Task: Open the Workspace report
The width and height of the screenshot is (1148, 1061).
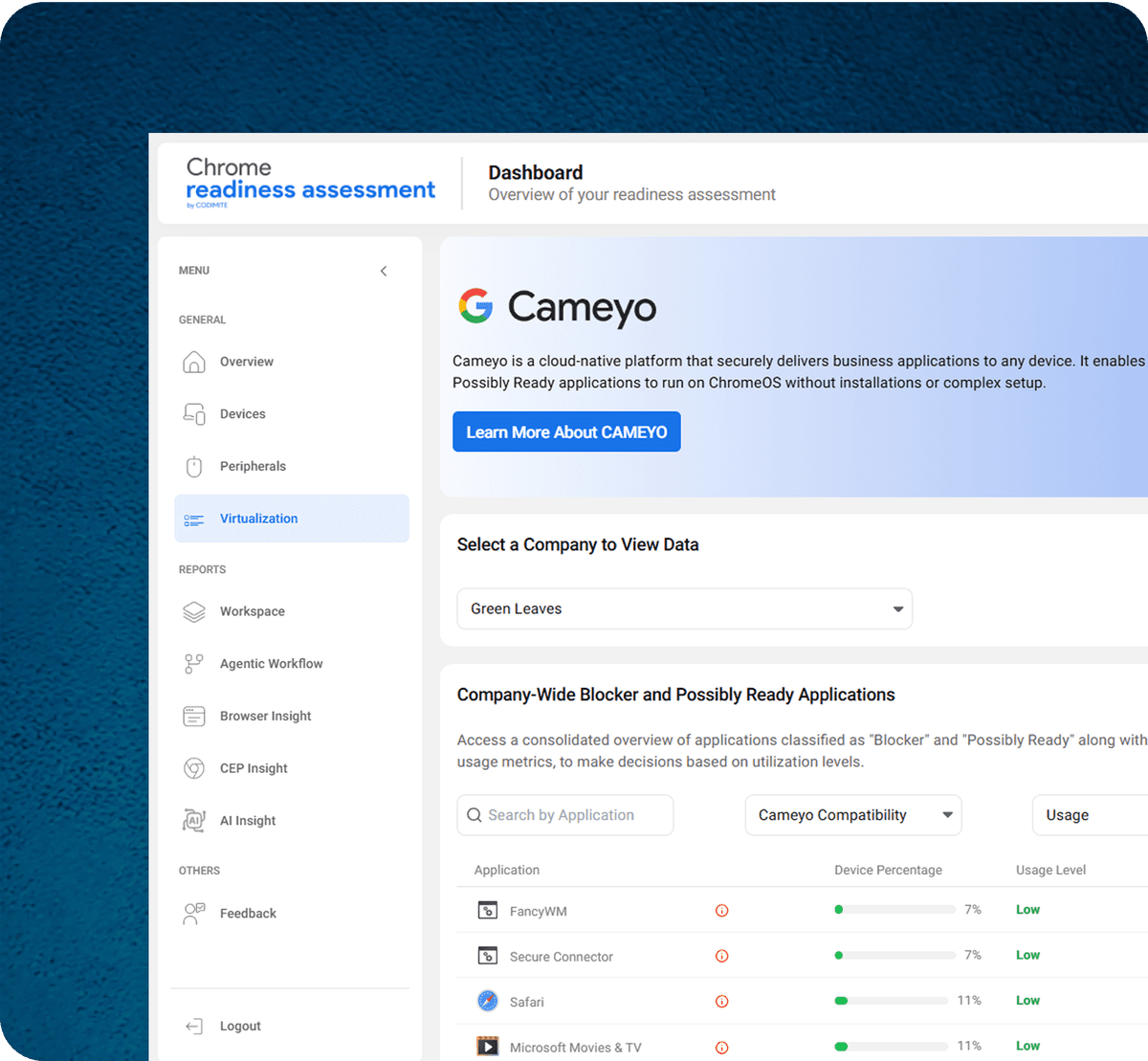Action: point(292,611)
